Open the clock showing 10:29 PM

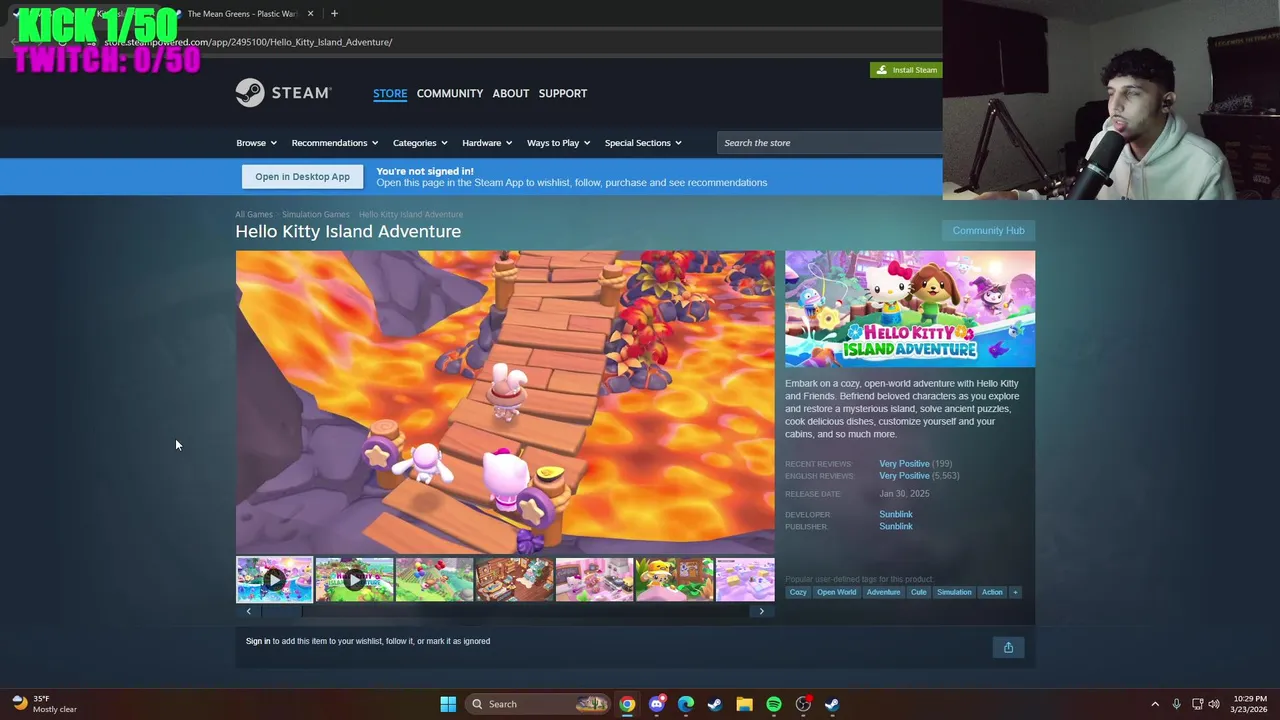(1250, 704)
